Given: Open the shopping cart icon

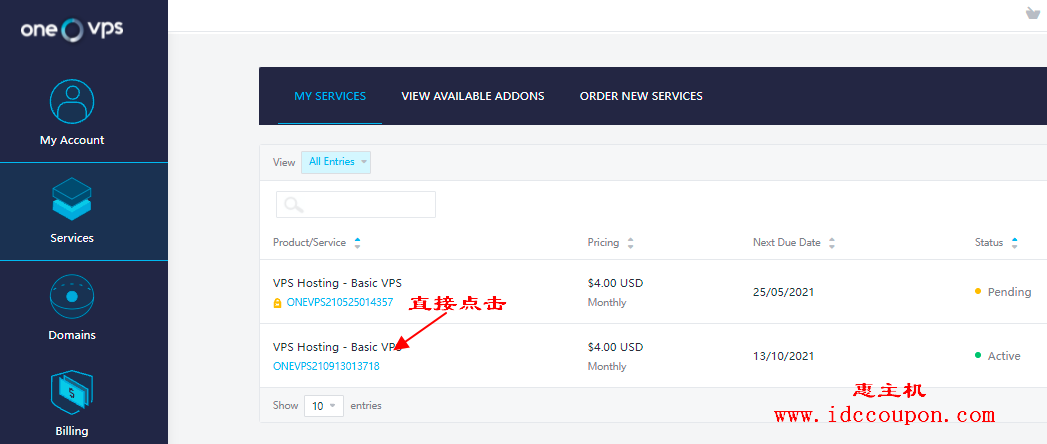Looking at the screenshot, I should point(1033,13).
